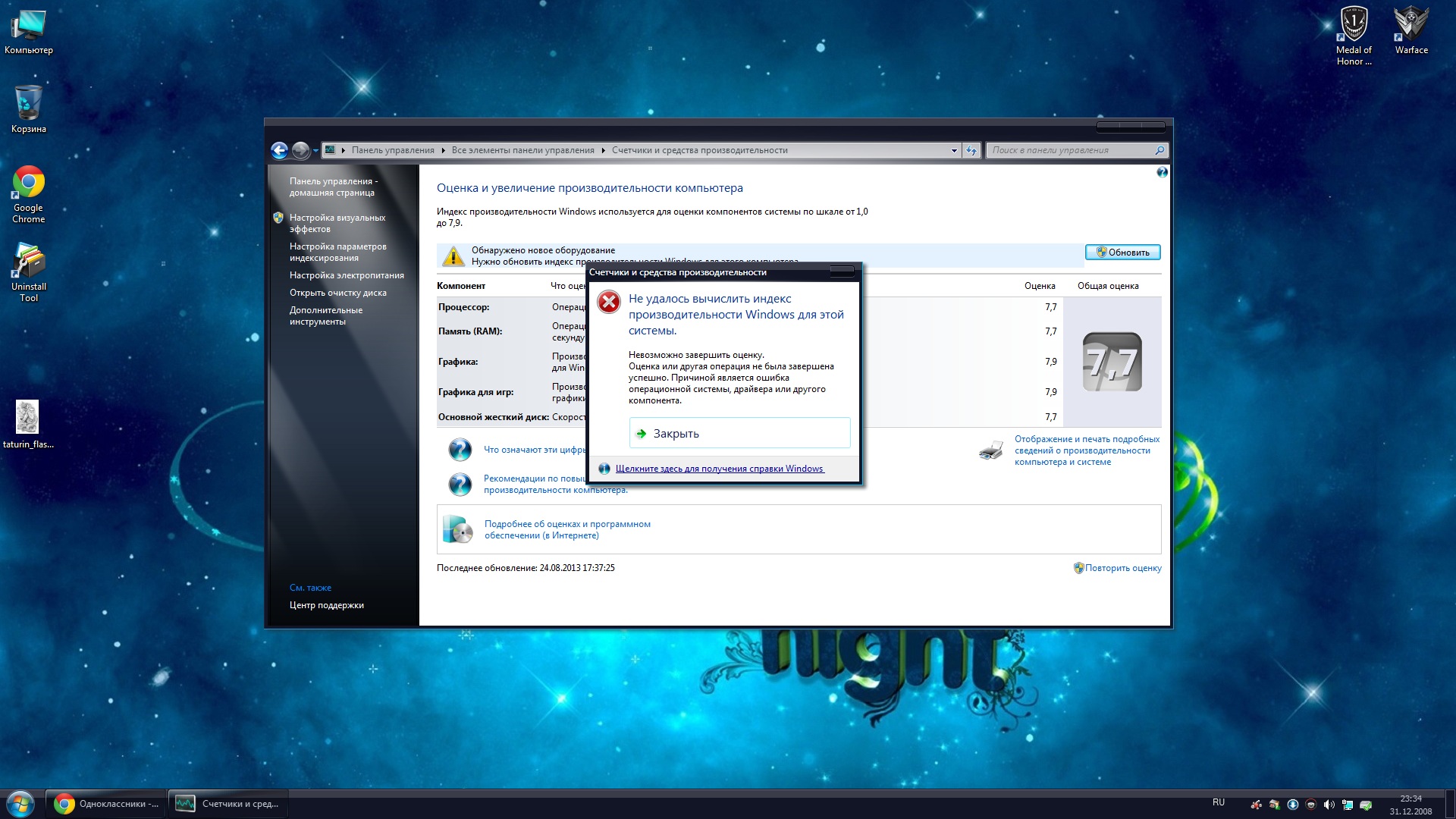This screenshot has width=1456, height=819.
Task: Switch to Одноклассники Chrome taskbar button
Action: [105, 804]
